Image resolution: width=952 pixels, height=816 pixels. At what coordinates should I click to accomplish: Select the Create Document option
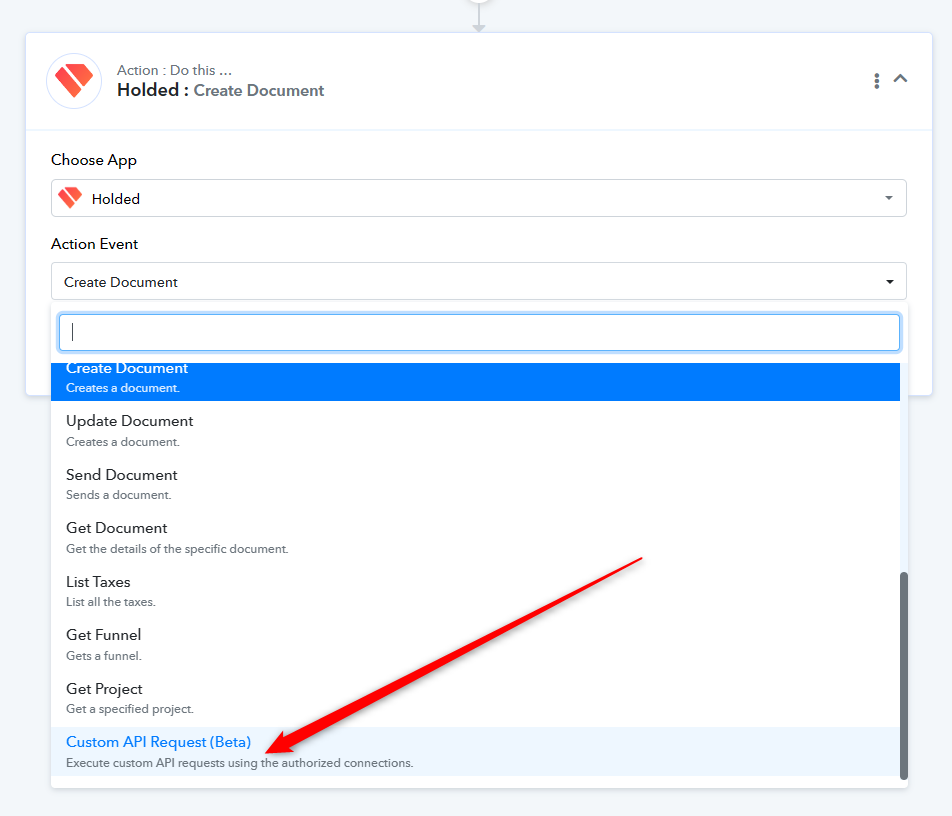pyautogui.click(x=475, y=381)
